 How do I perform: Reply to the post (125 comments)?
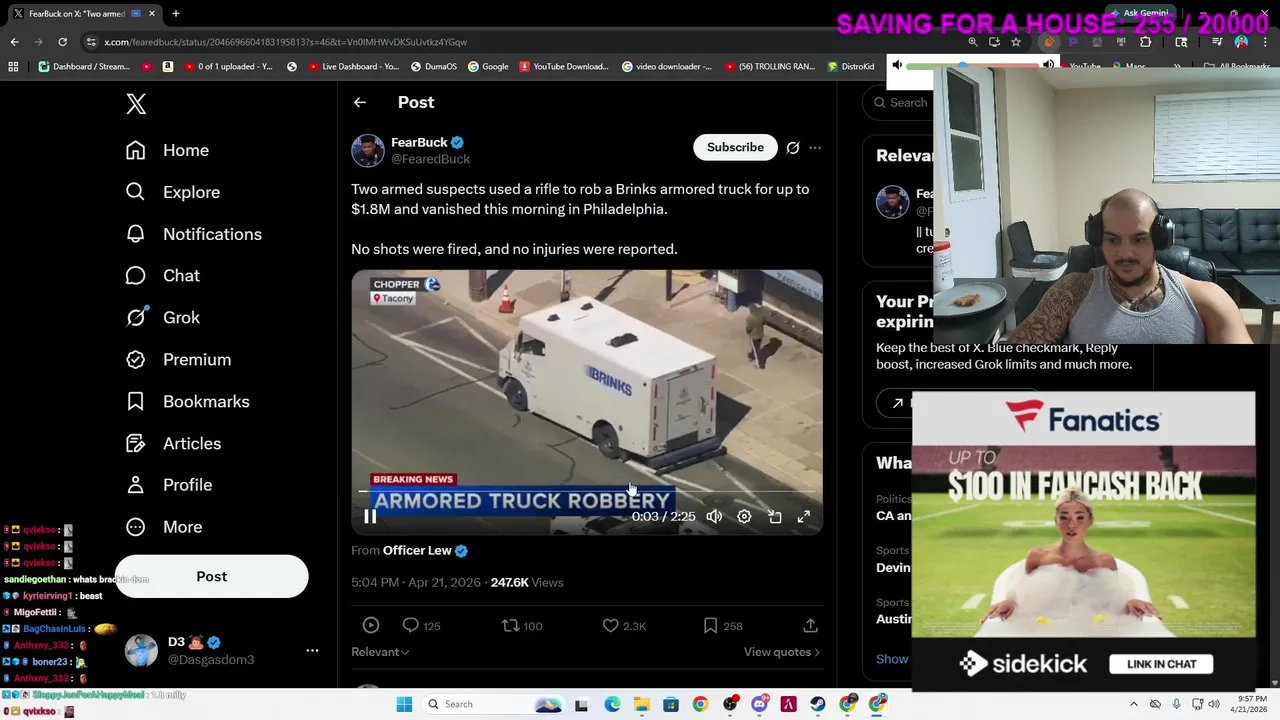(420, 625)
